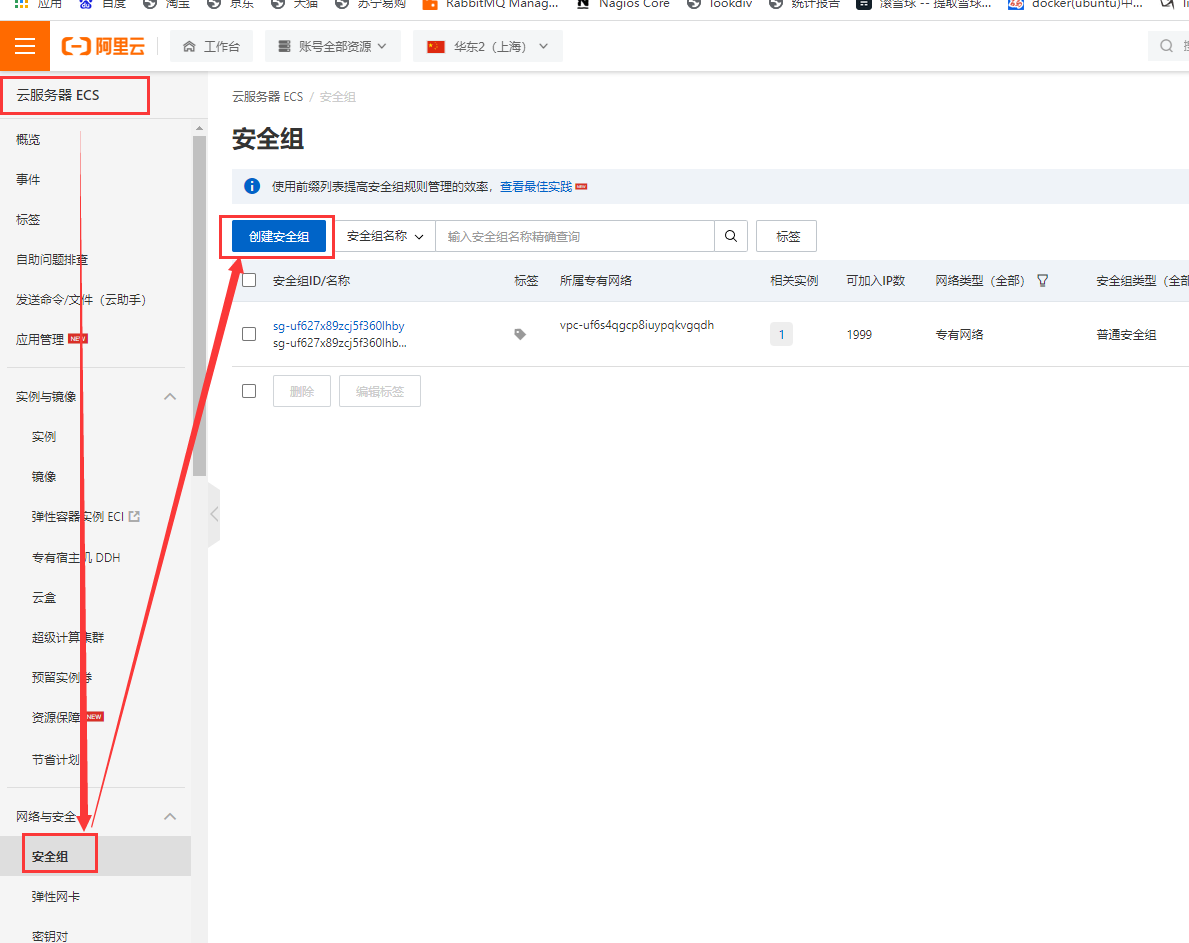Click the filter funnel next to network type

click(x=1043, y=280)
